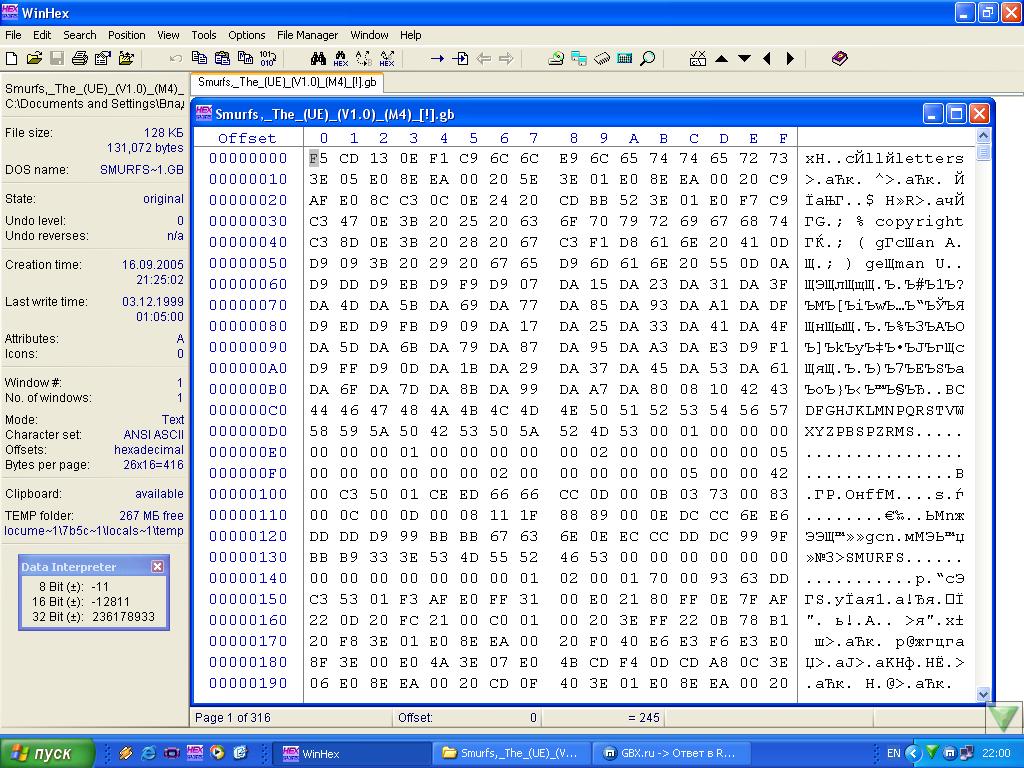Image resolution: width=1024 pixels, height=768 pixels.
Task: Open the Start menu (пуск)
Action: [47, 753]
